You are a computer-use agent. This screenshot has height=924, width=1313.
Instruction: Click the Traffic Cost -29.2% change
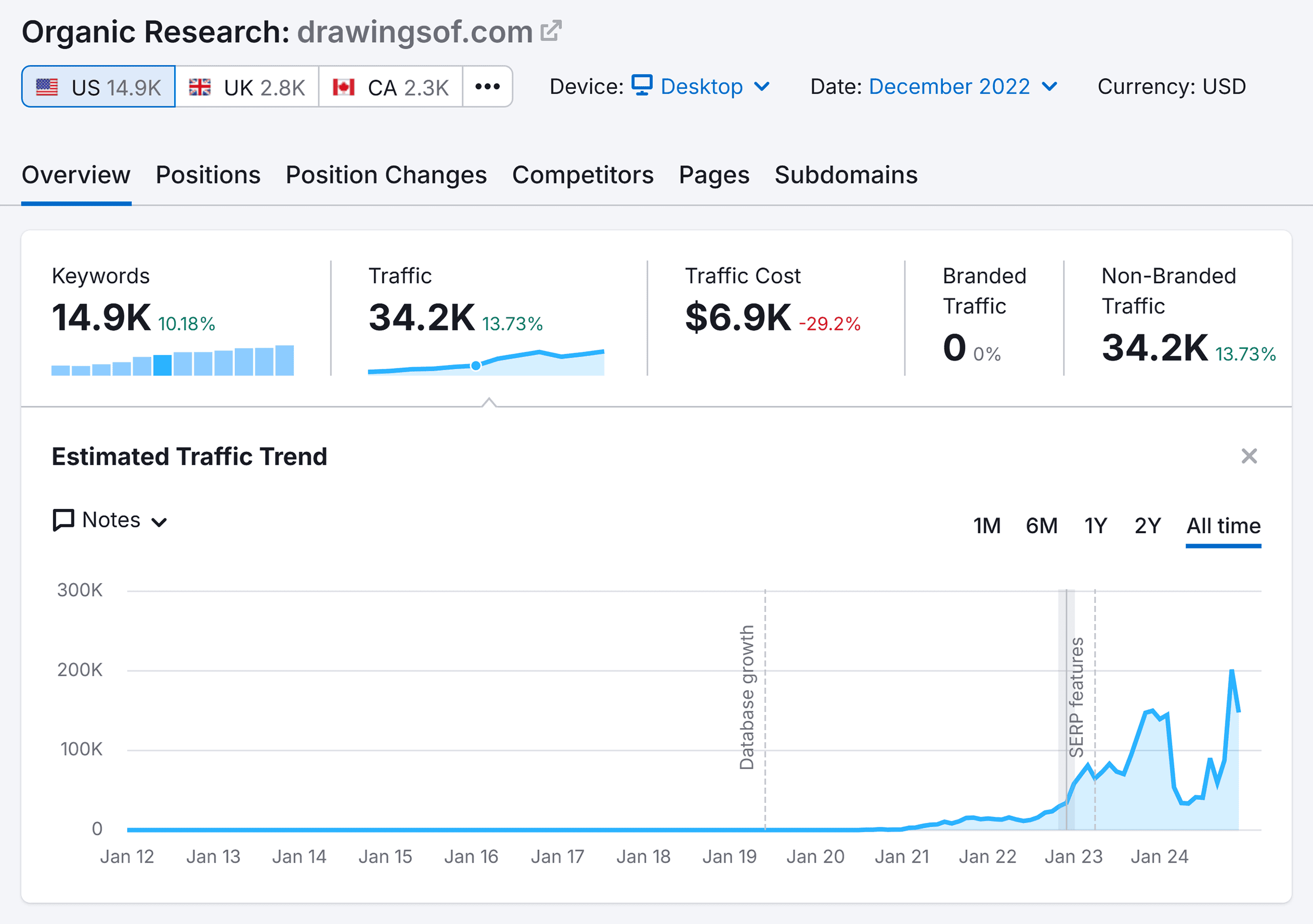pyautogui.click(x=830, y=325)
